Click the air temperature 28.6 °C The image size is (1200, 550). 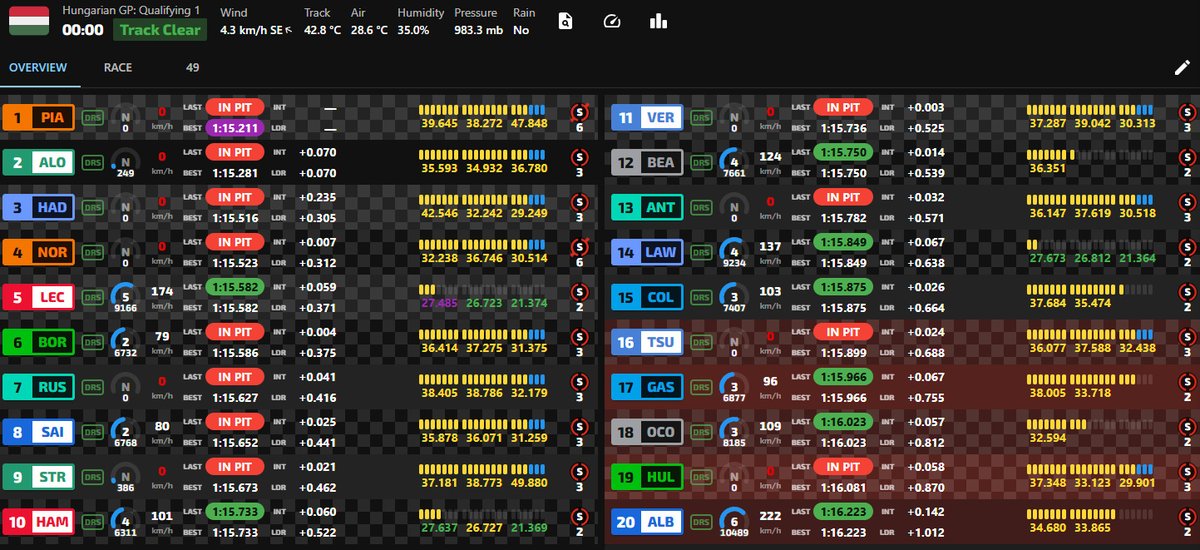click(x=369, y=31)
